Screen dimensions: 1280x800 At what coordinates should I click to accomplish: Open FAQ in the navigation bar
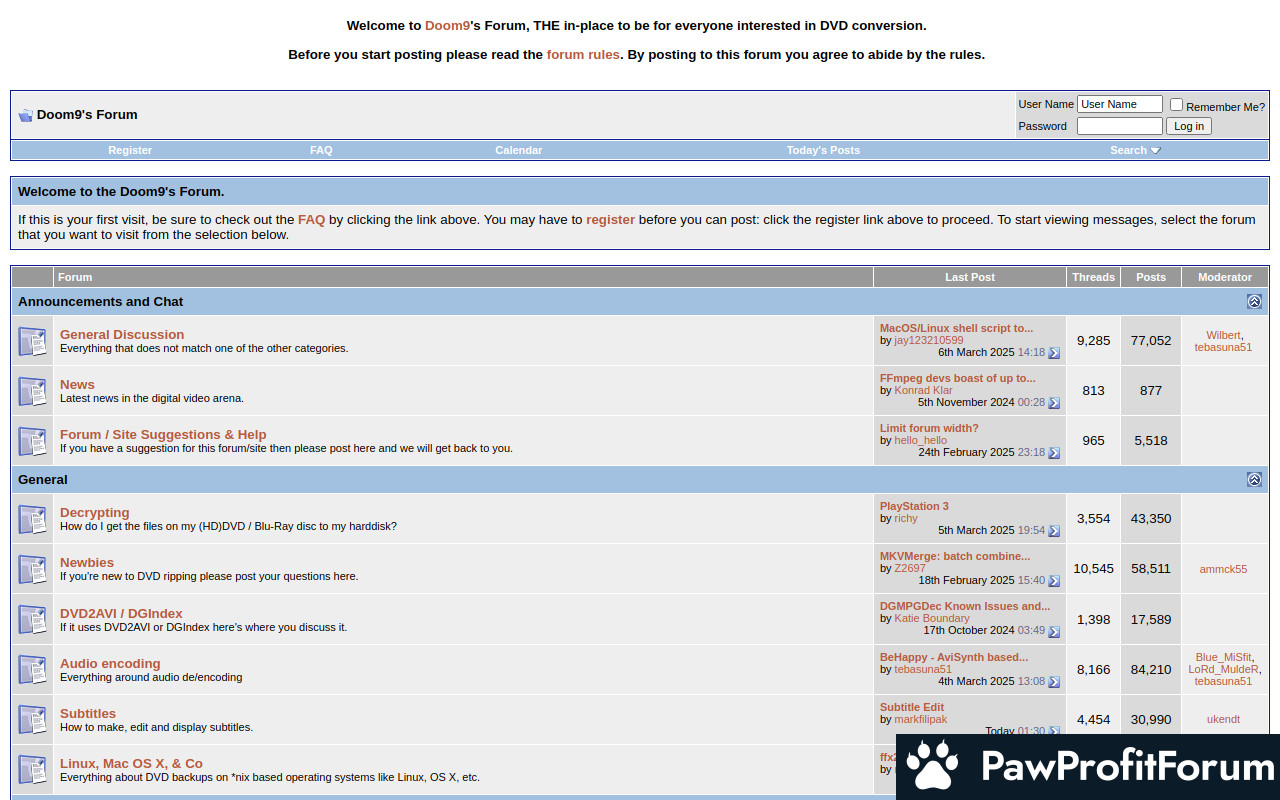[x=321, y=150]
